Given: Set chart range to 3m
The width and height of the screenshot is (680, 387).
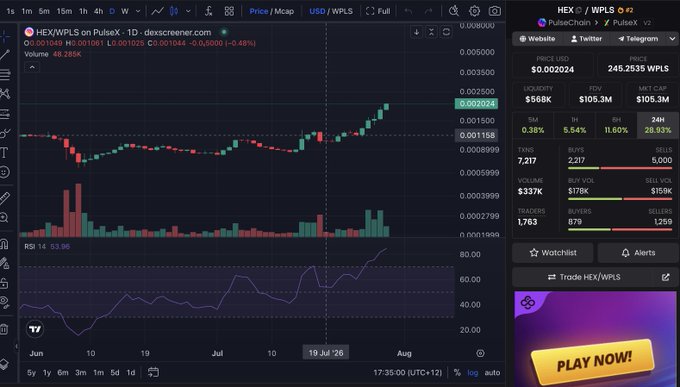Looking at the screenshot, I should point(81,373).
